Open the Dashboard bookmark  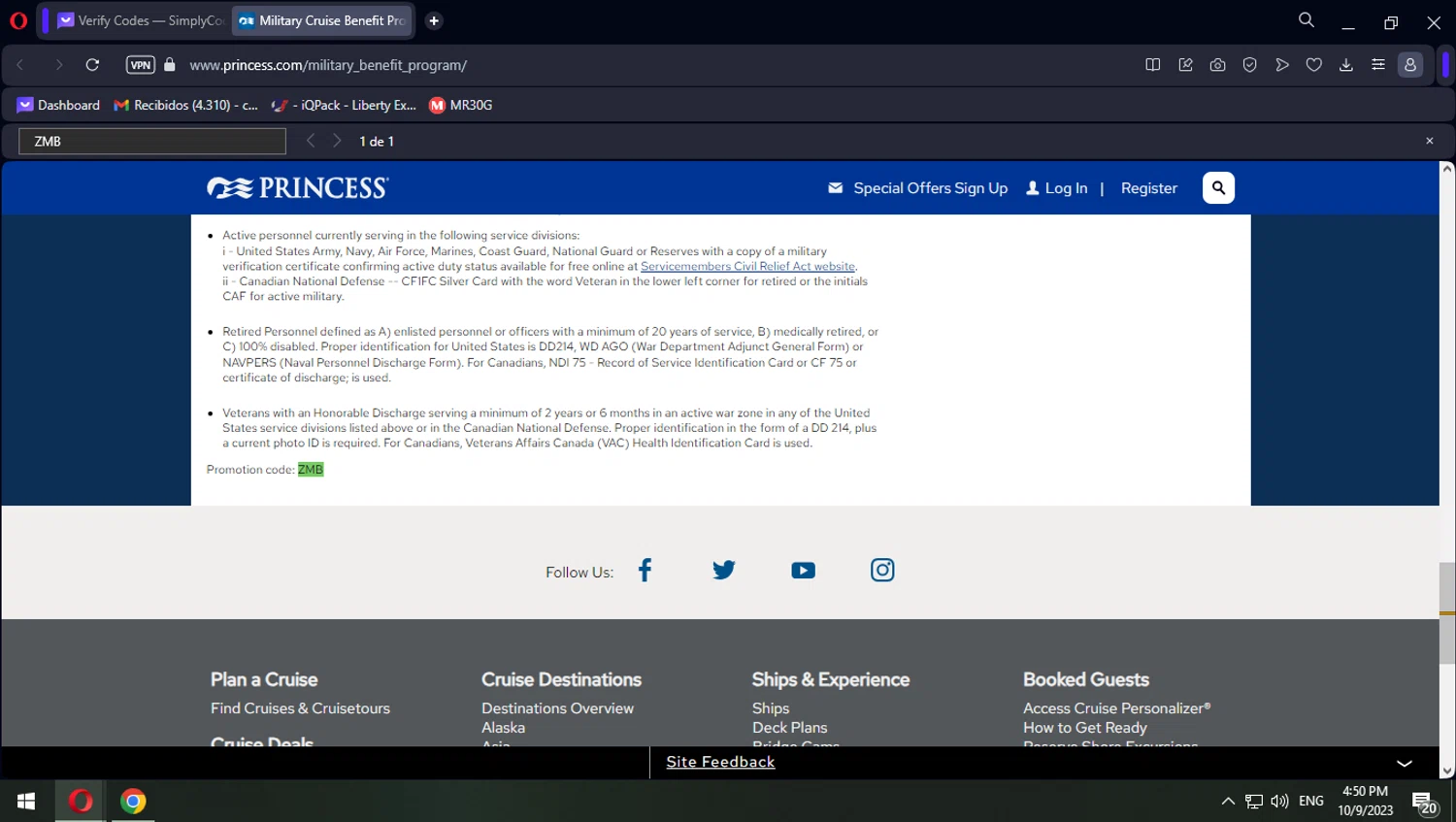coord(58,105)
